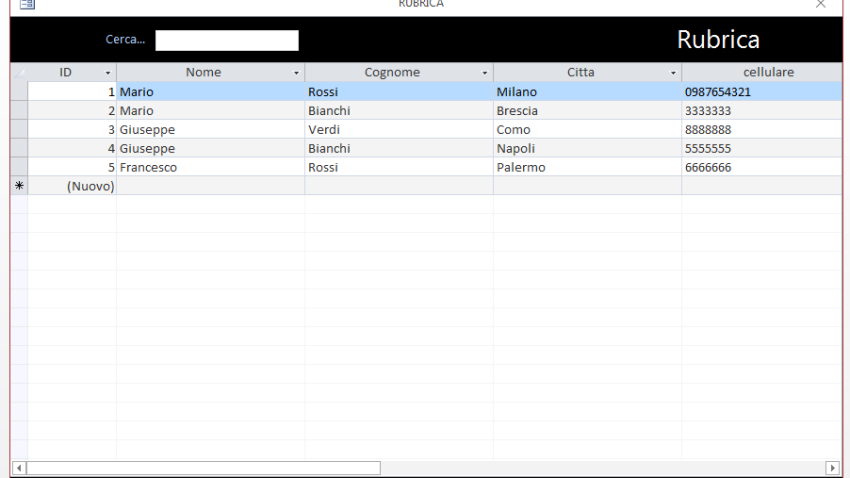This screenshot has width=850, height=478.
Task: Click the form icon in the title bar
Action: (27, 4)
